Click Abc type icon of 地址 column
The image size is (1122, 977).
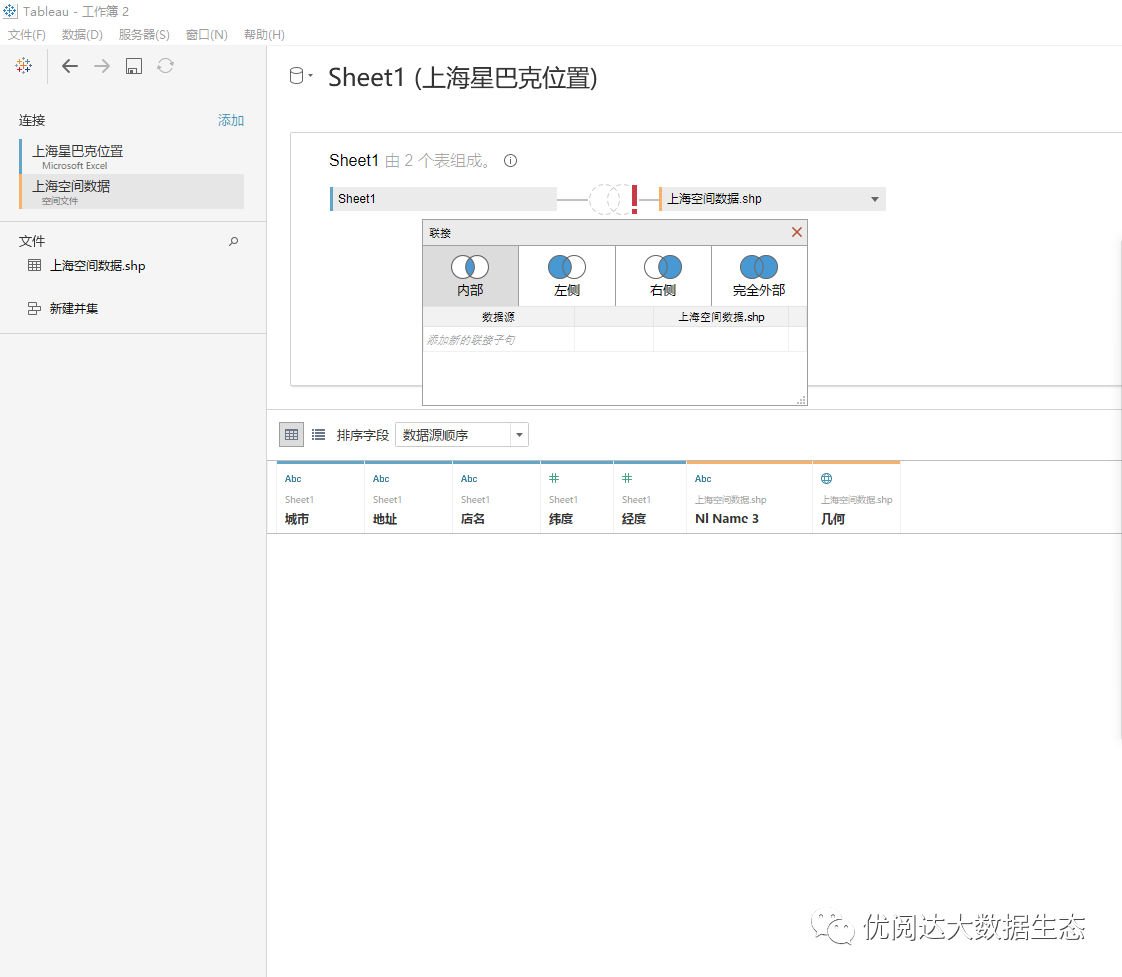pyautogui.click(x=381, y=479)
